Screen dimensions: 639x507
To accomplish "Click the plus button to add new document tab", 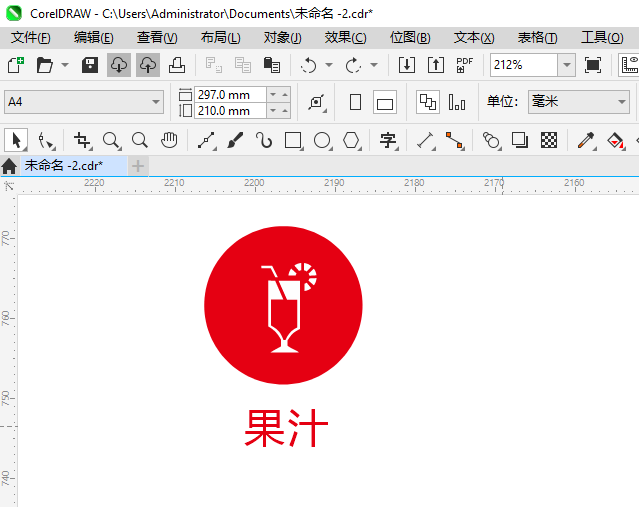I will [x=138, y=166].
